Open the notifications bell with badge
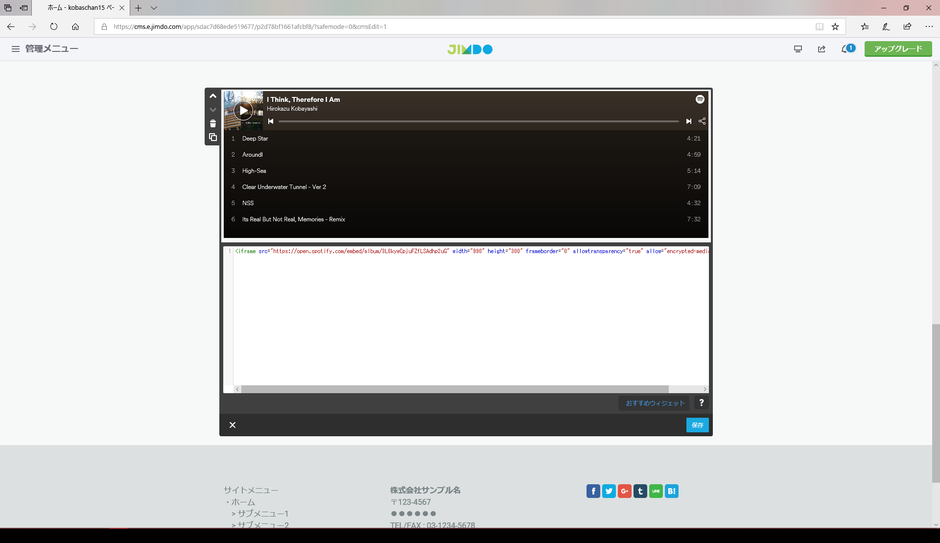 tap(847, 49)
